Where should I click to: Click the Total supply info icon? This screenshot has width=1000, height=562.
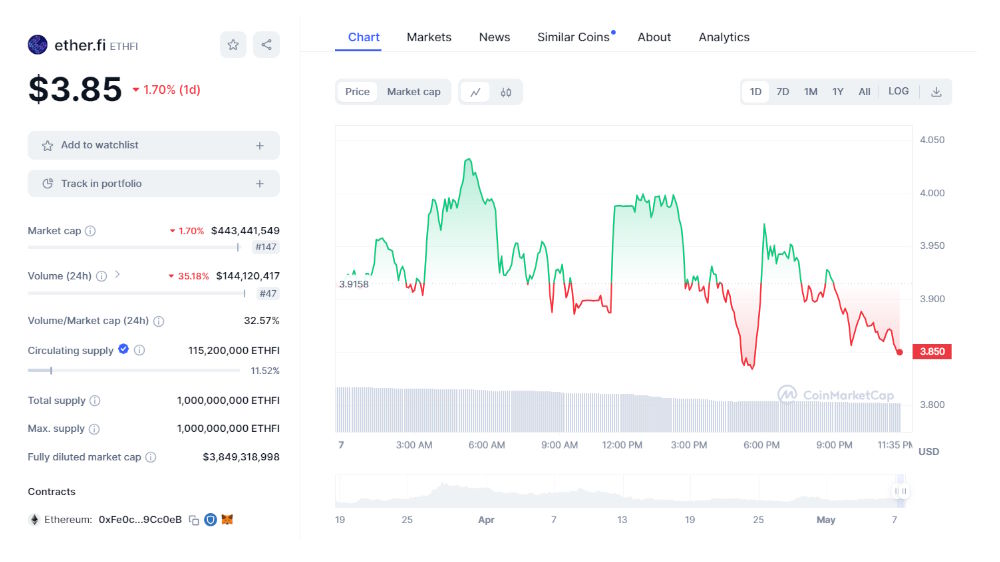pyautogui.click(x=95, y=401)
